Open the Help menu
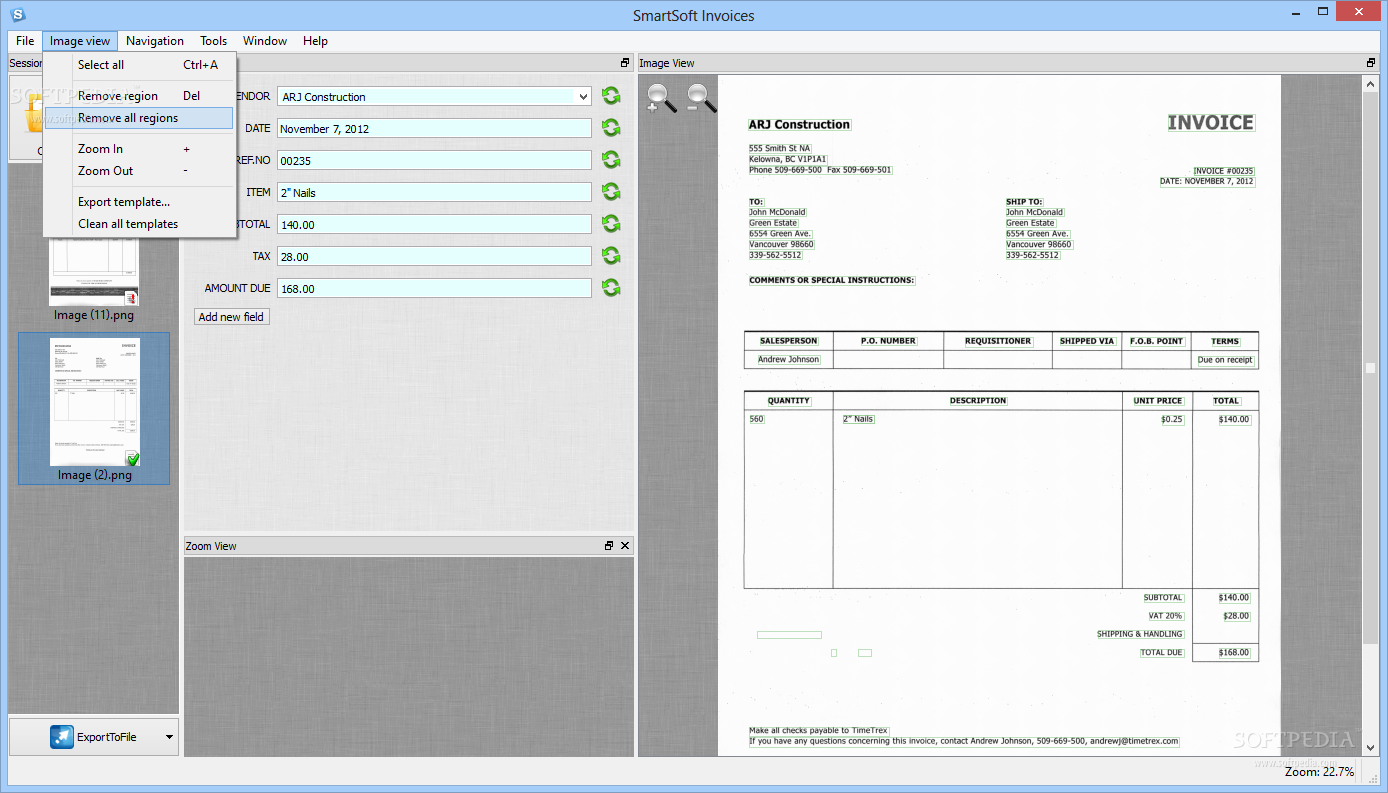 coord(315,41)
